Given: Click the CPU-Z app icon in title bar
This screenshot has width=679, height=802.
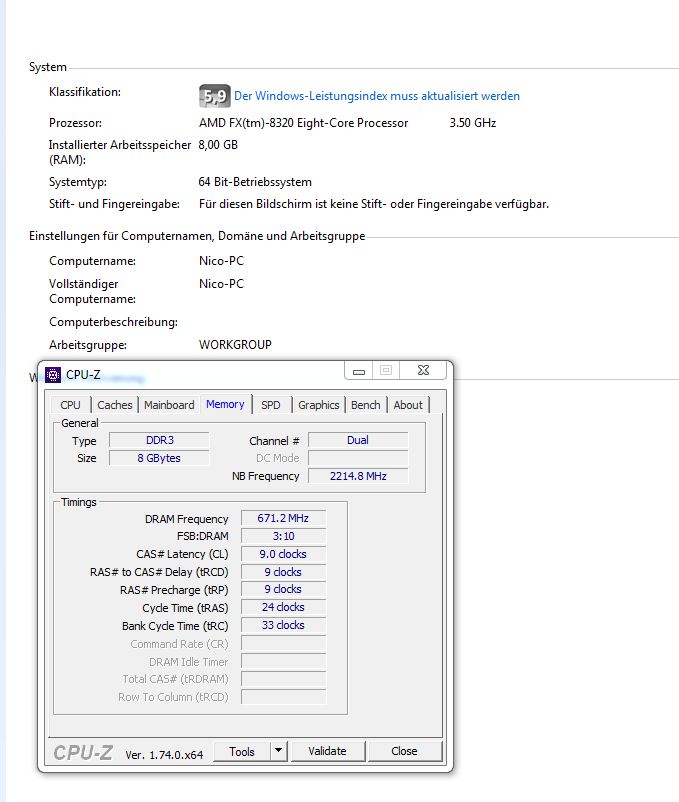Looking at the screenshot, I should [53, 375].
